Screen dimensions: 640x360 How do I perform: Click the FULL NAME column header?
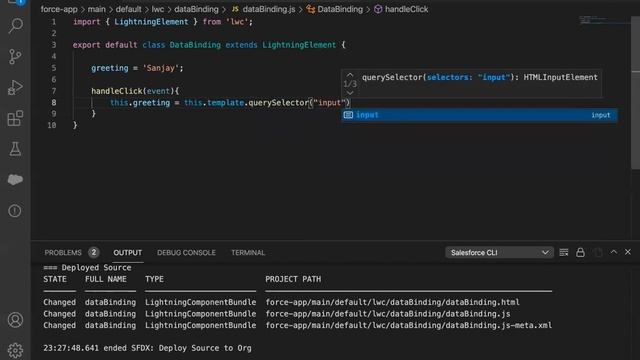[106, 279]
